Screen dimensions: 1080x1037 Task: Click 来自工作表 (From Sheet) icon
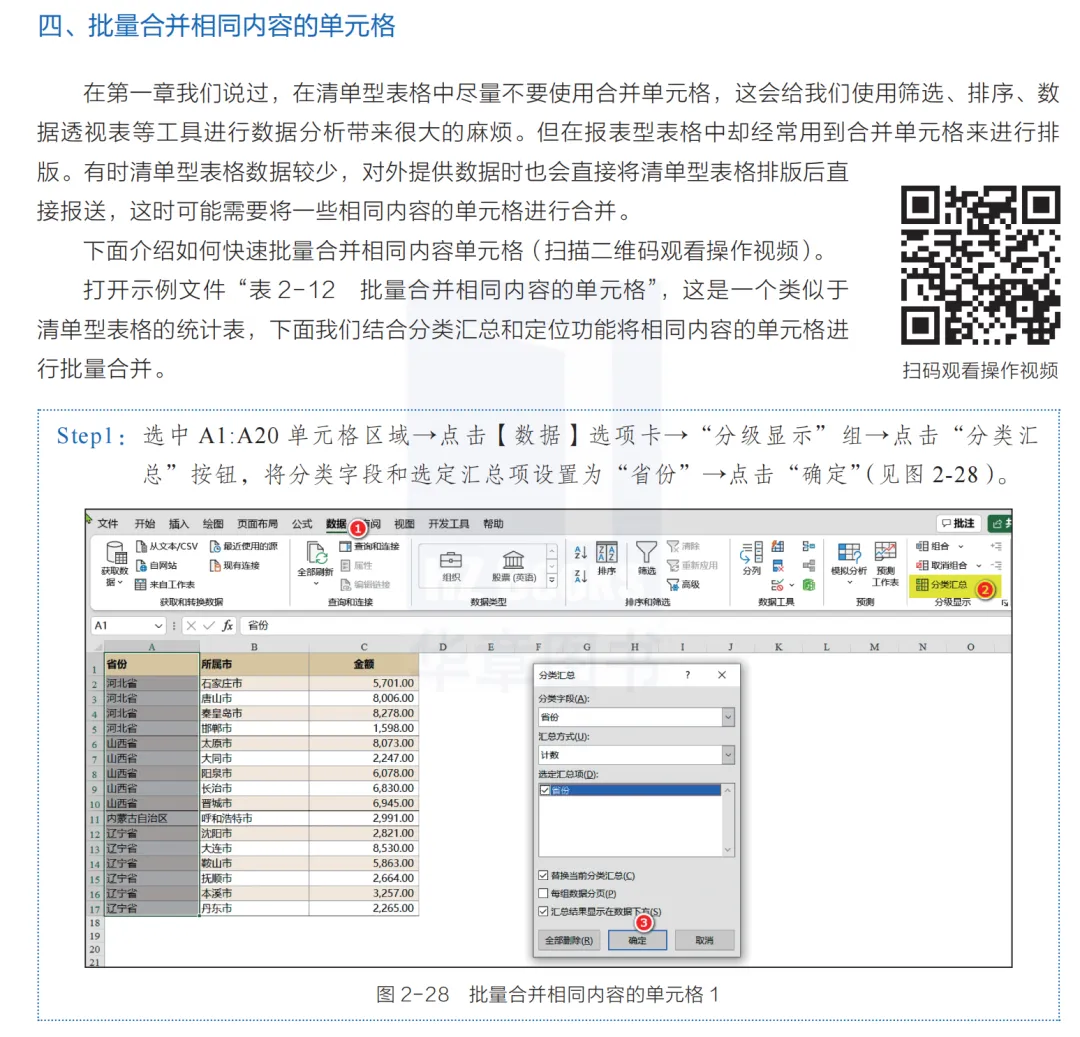click(141, 585)
